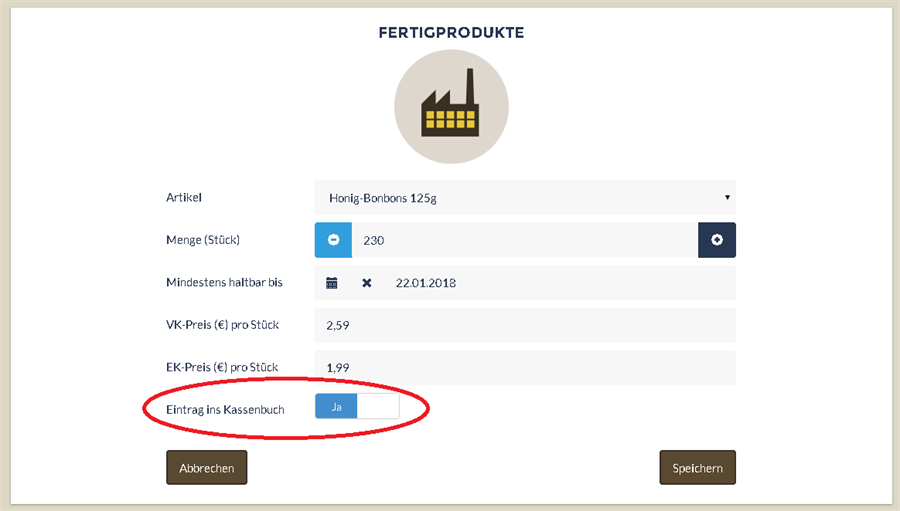Open the calendar date picker icon
Viewport: 900px width, 511px height.
click(x=332, y=283)
